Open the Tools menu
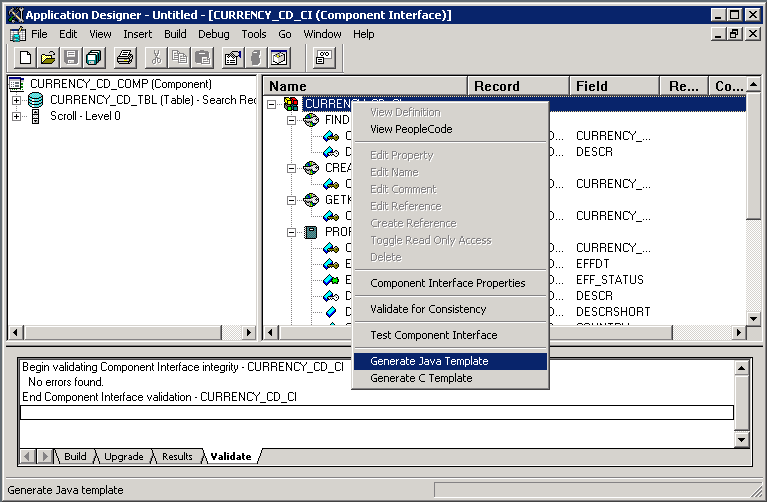 pyautogui.click(x=254, y=34)
